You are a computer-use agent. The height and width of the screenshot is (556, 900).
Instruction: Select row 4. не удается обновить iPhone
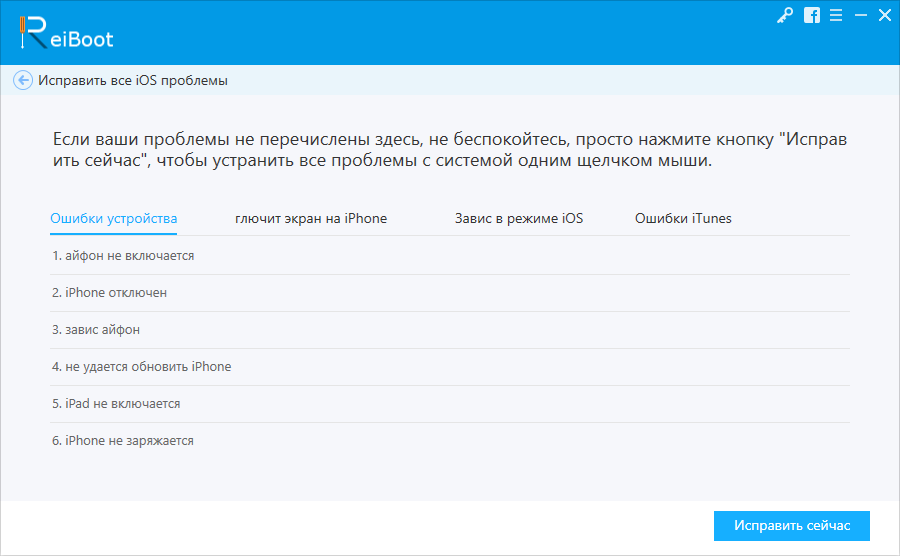(x=450, y=367)
